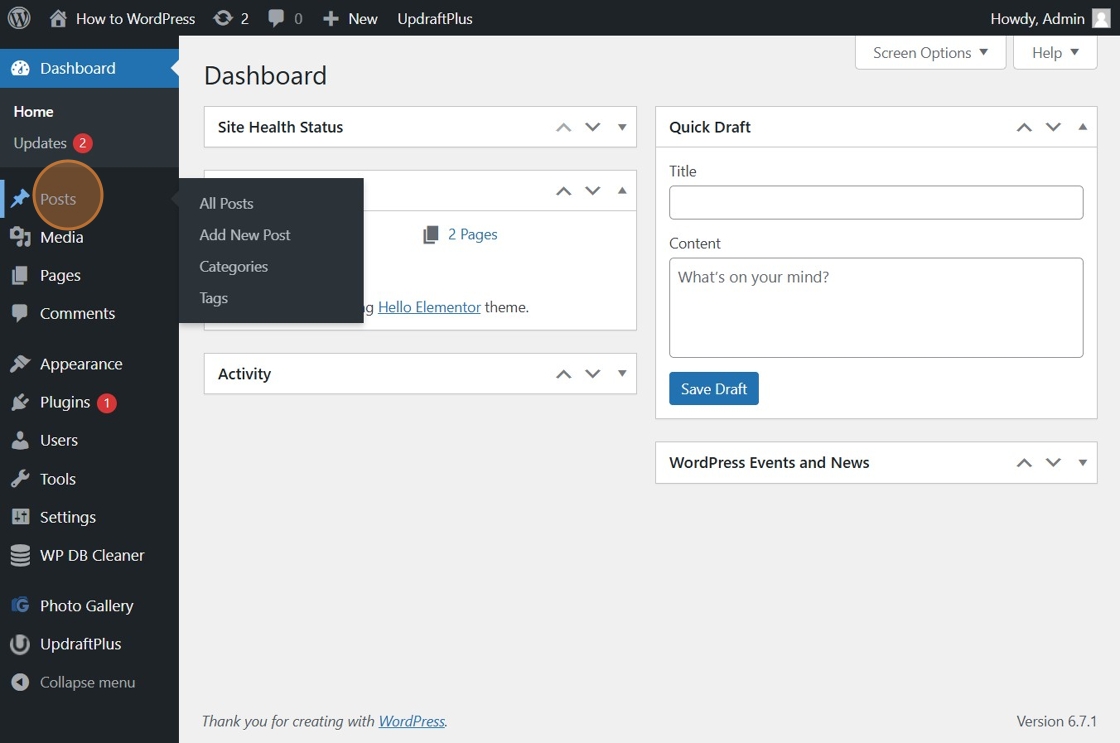Image resolution: width=1120 pixels, height=743 pixels.
Task: Click the Media icon in sidebar
Action: tap(20, 236)
